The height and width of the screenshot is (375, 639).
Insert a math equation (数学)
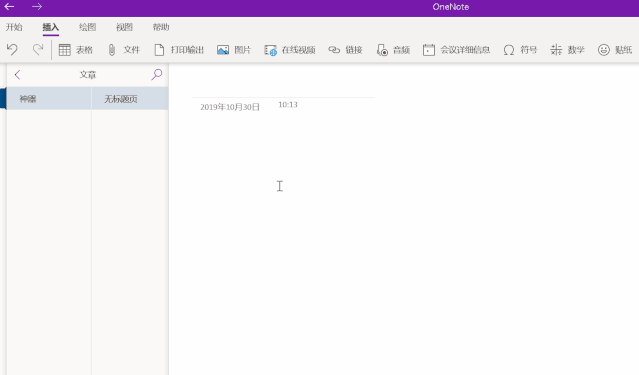click(x=567, y=50)
